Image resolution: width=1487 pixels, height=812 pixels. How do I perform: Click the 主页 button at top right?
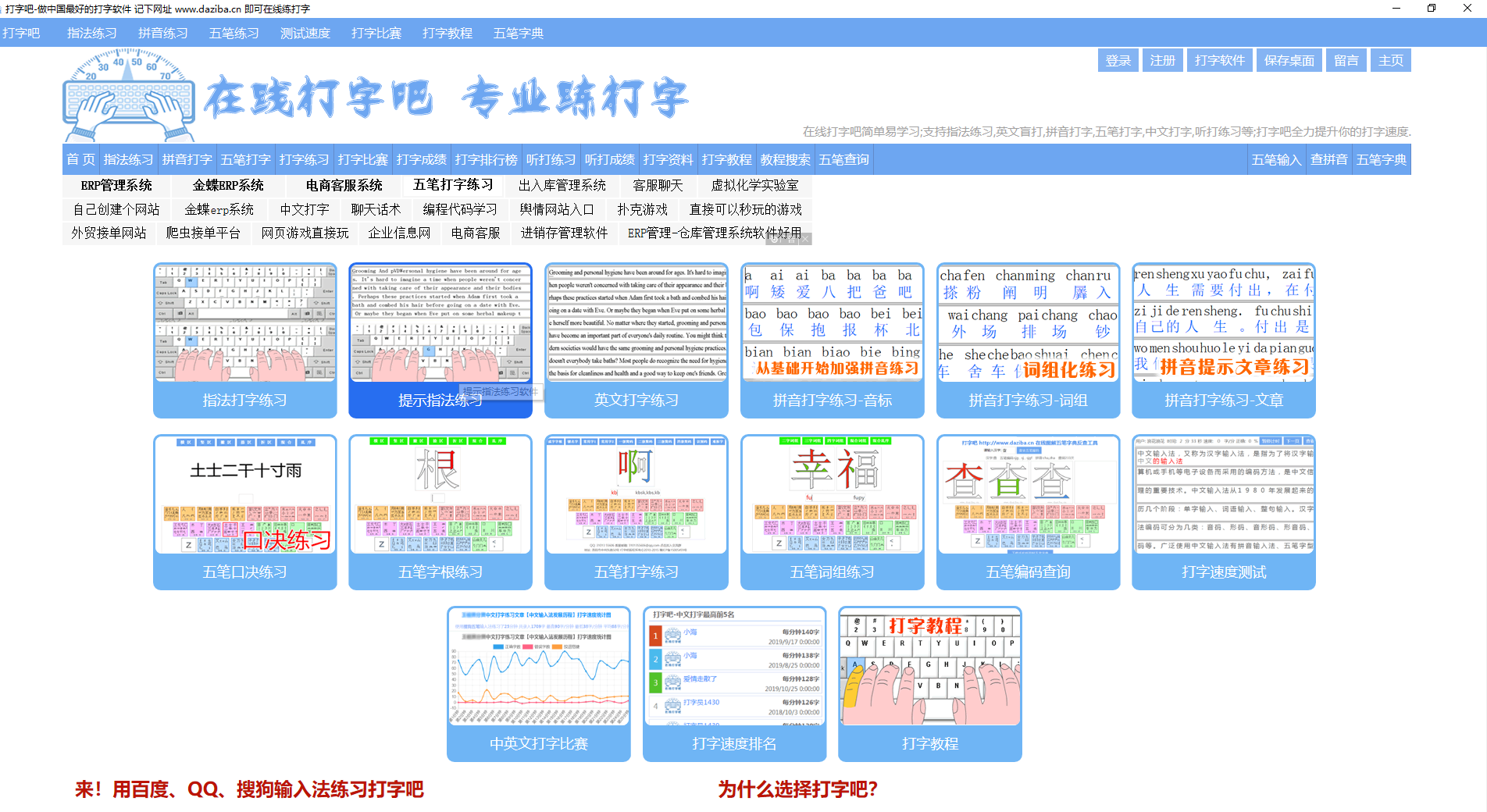click(1391, 60)
